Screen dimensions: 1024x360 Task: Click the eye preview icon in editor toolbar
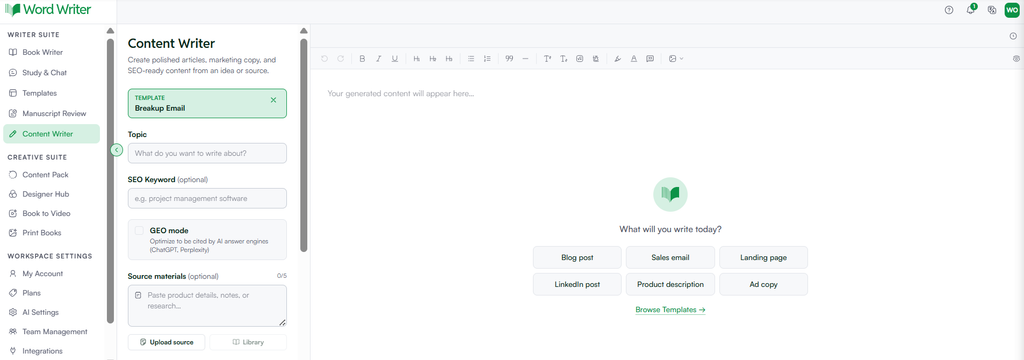1016,59
